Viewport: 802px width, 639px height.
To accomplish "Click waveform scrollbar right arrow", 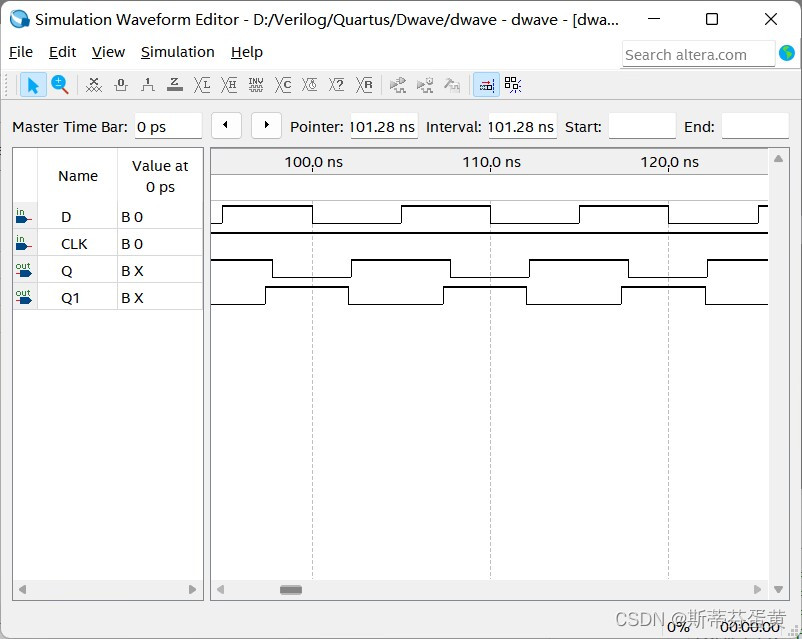I will (758, 589).
